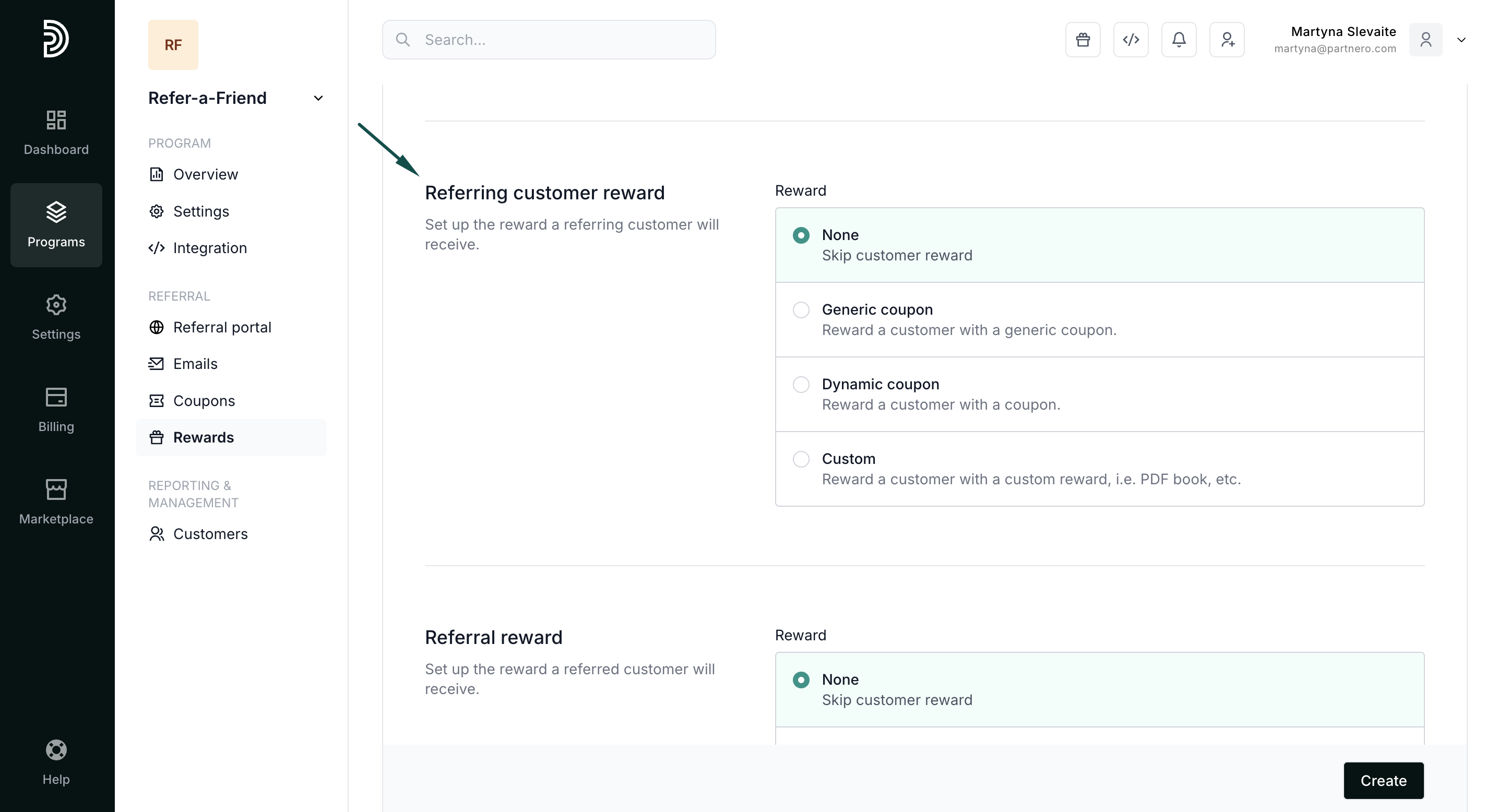The image size is (1497, 812).
Task: Expand the Refer-a-Friend program dropdown
Action: pyautogui.click(x=318, y=98)
